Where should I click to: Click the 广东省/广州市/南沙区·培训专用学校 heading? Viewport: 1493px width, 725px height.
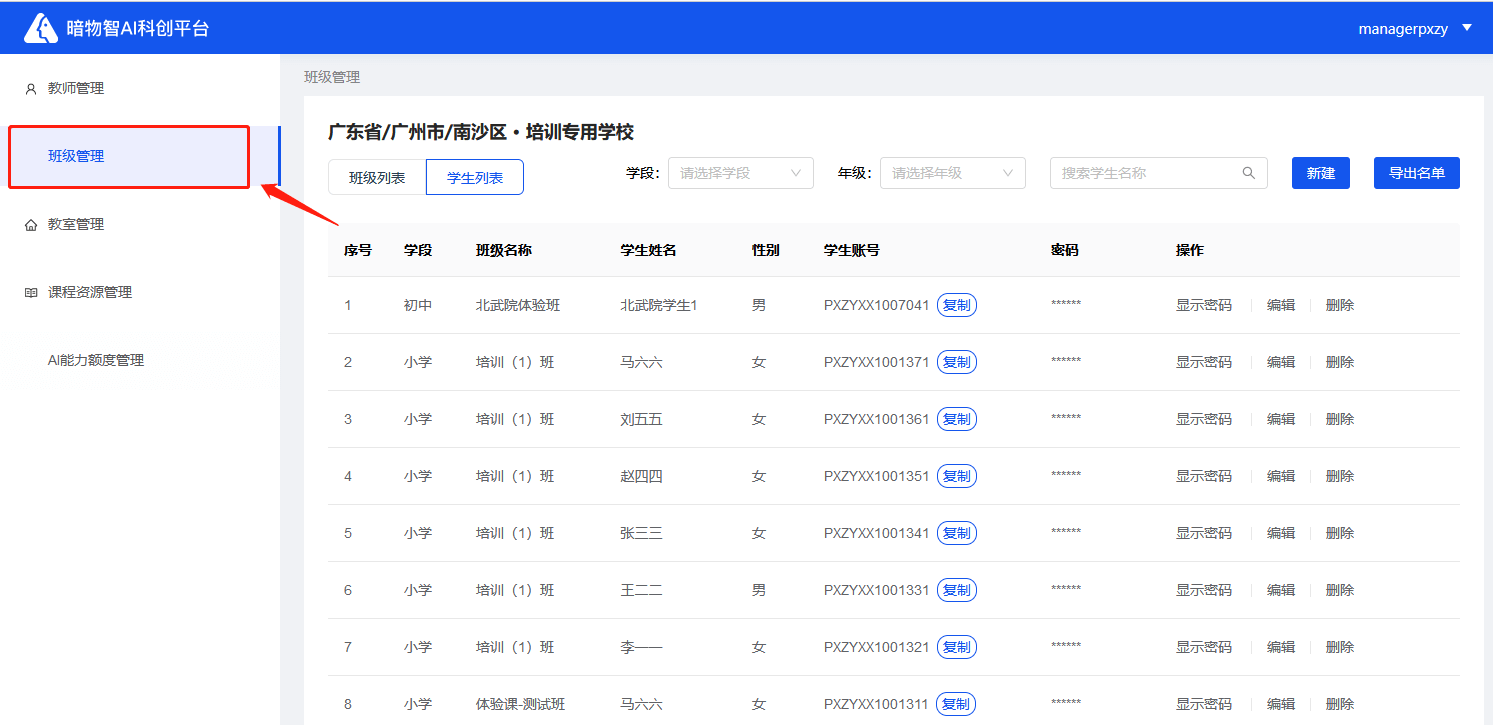pos(481,132)
